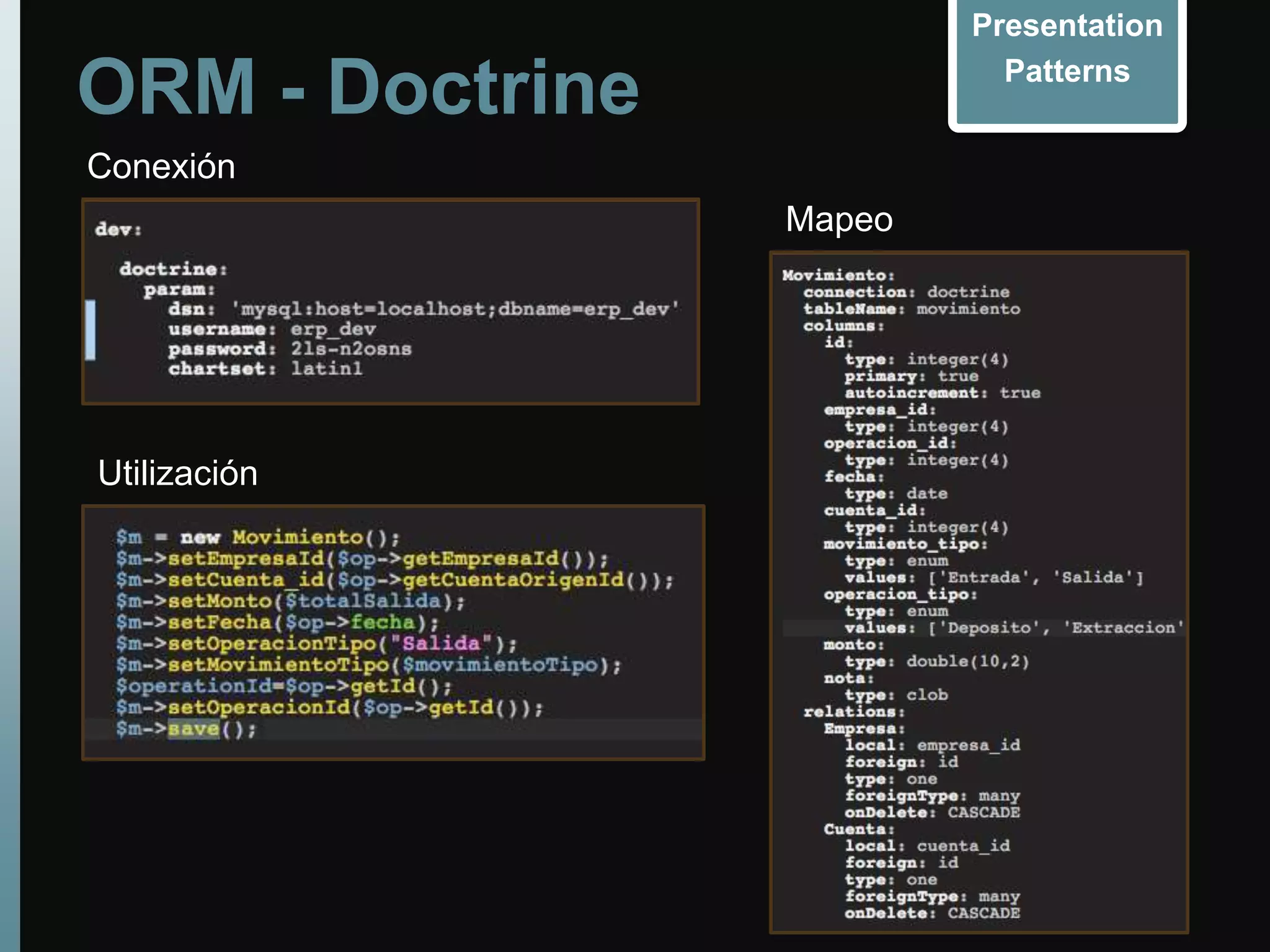1270x952 pixels.
Task: Click the dev: line in the connection code
Action: click(x=118, y=229)
